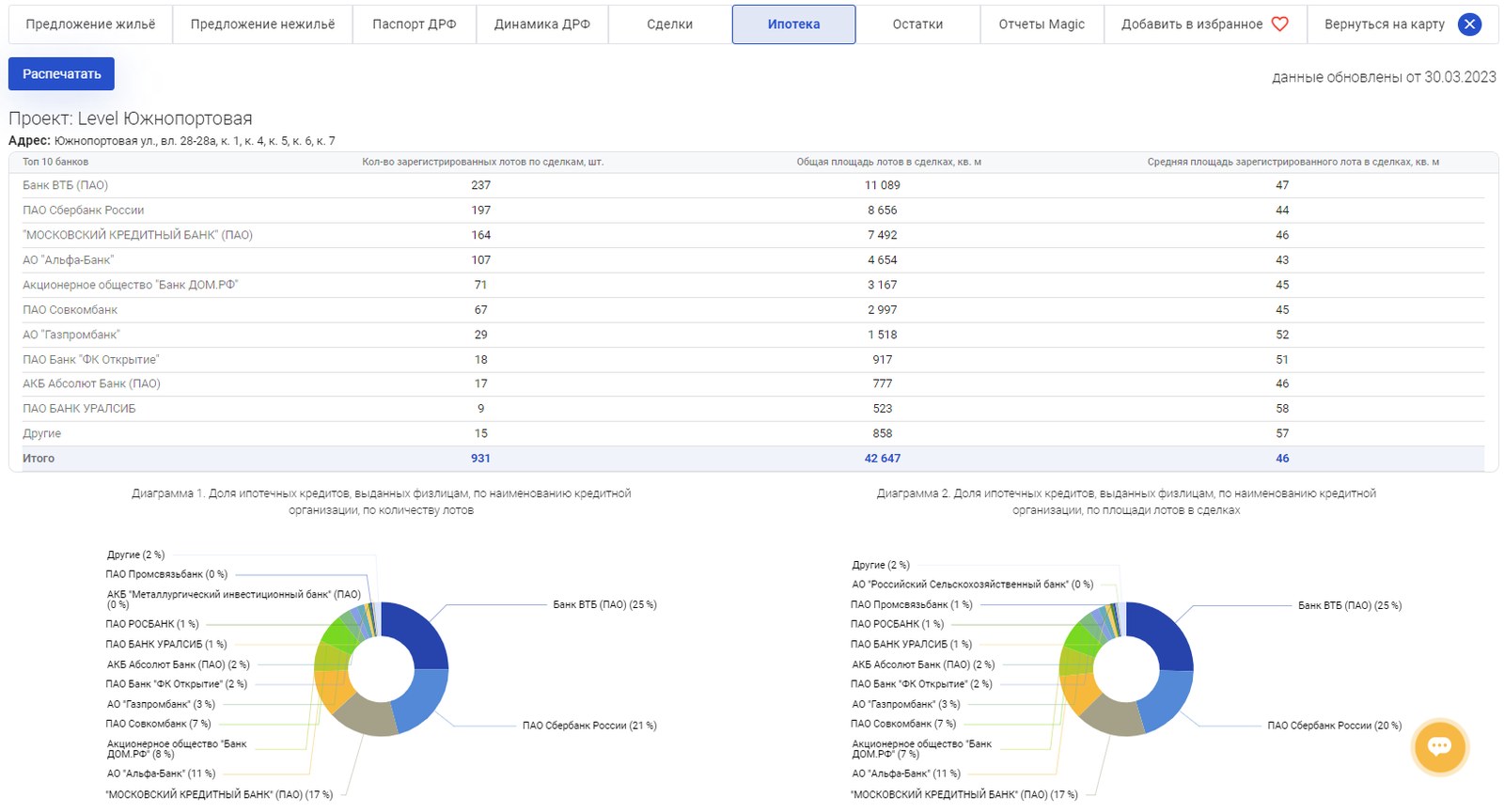Click the Кол-во зарегистрированных лотов column header
The height and width of the screenshot is (812, 1504).
[x=482, y=162]
